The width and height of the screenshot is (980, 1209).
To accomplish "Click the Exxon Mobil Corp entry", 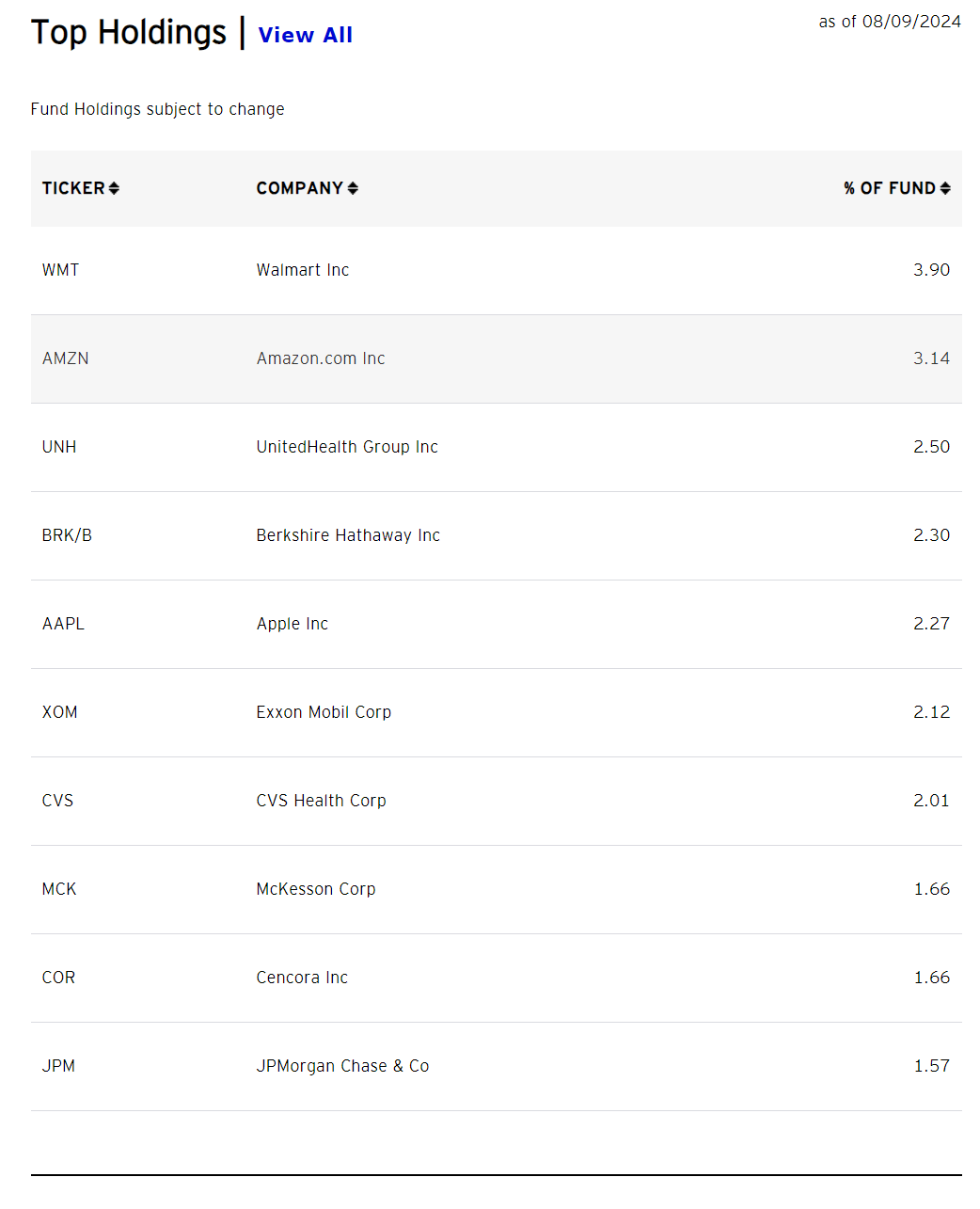I will (324, 712).
